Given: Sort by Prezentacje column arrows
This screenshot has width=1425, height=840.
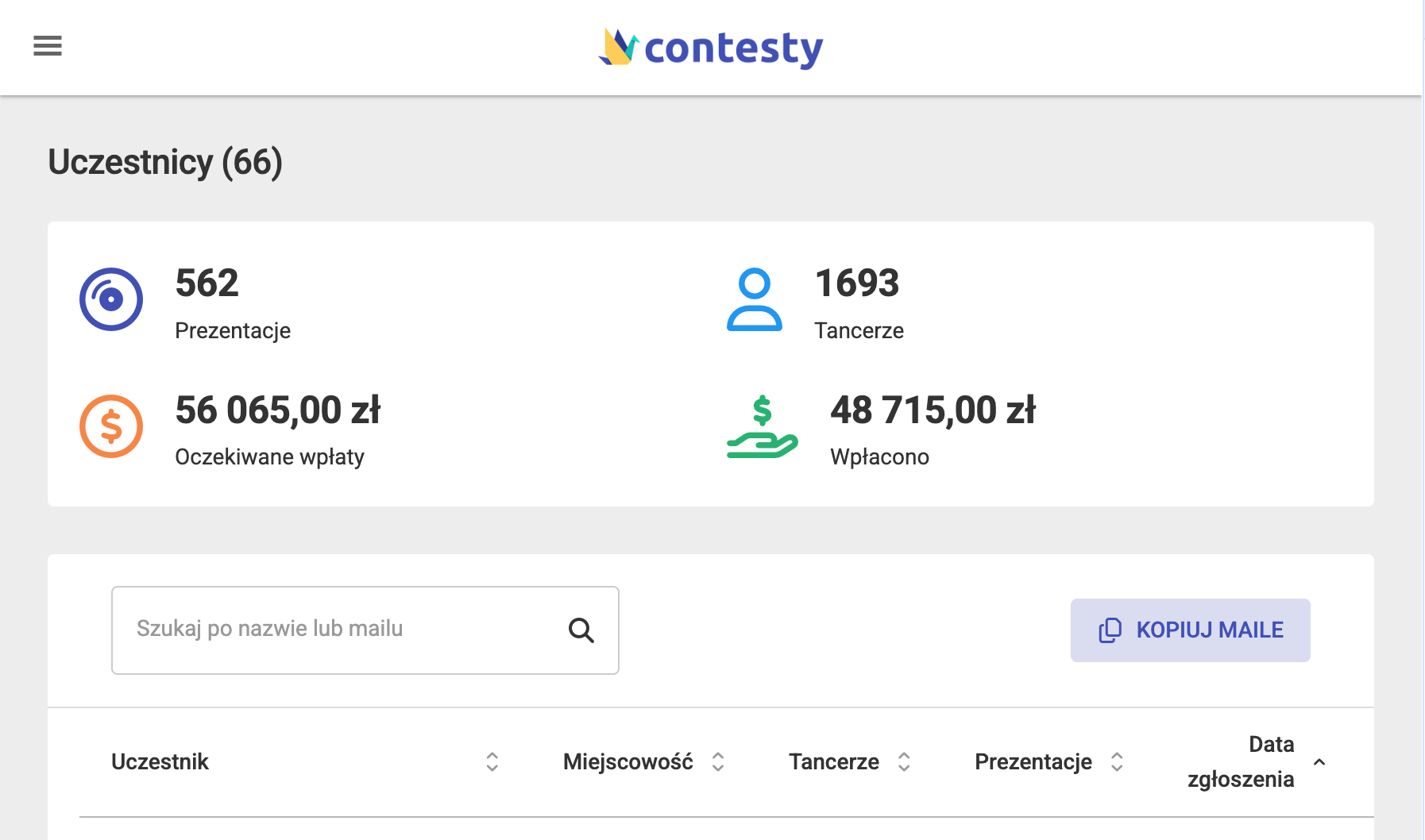Looking at the screenshot, I should pos(1117,762).
